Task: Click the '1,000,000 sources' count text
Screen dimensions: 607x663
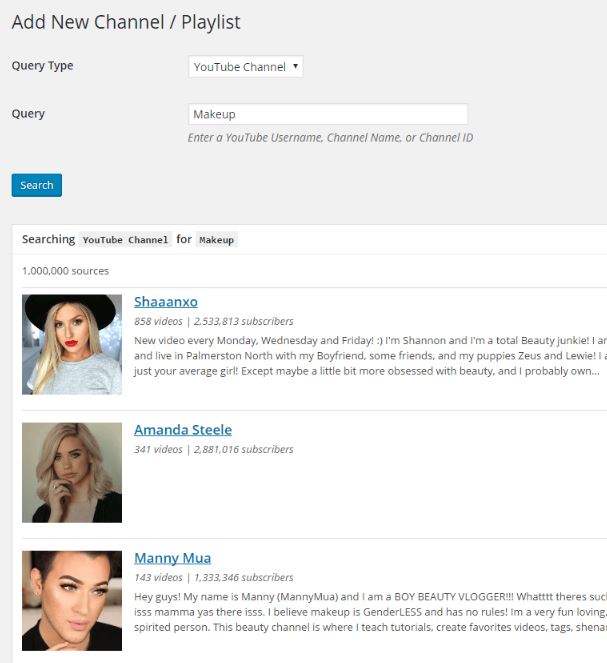Action: pyautogui.click(x=66, y=271)
